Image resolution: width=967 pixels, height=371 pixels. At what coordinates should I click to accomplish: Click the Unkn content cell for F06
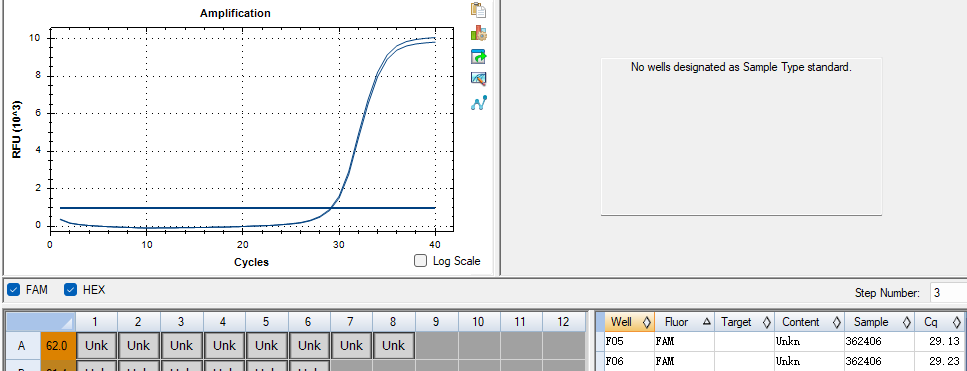point(810,361)
